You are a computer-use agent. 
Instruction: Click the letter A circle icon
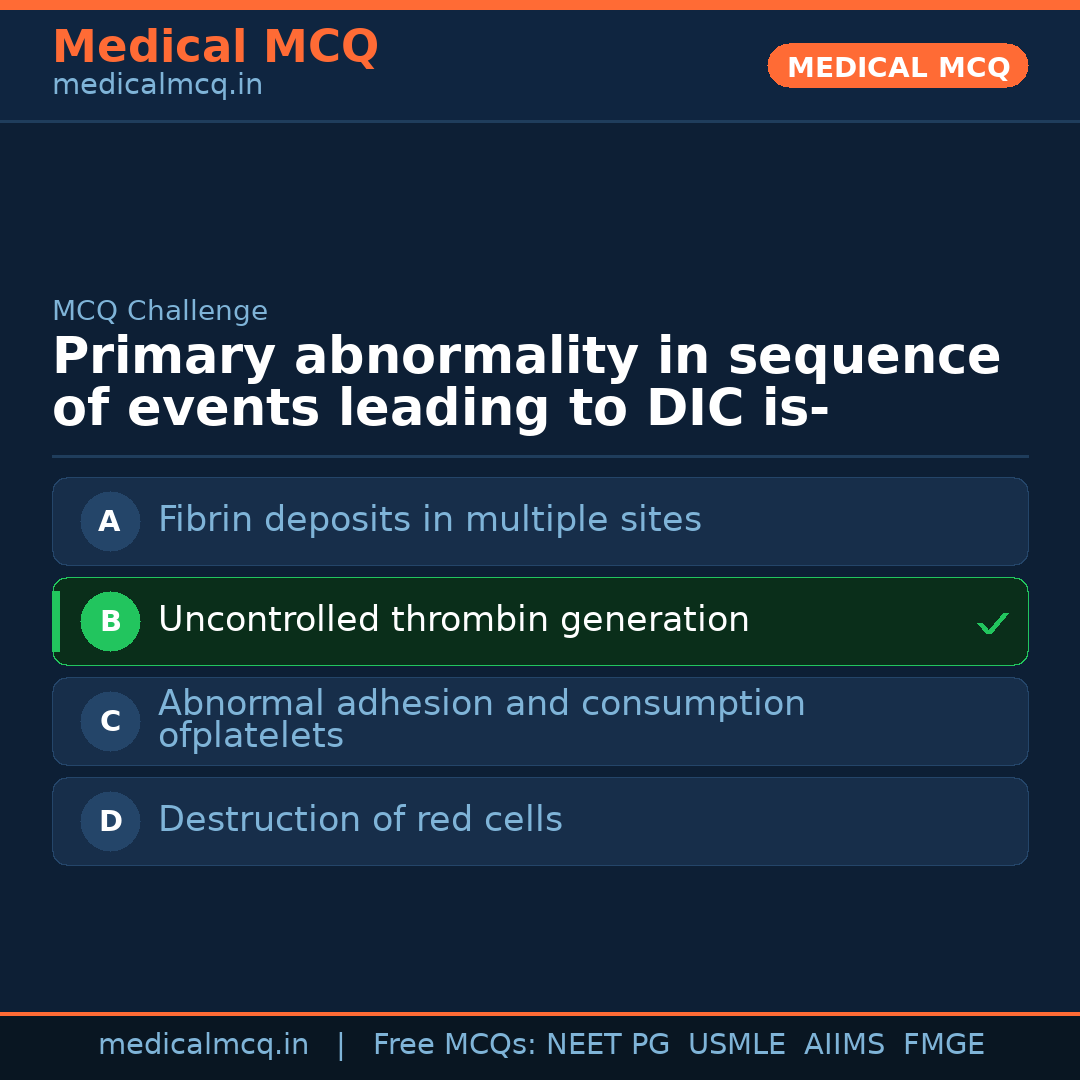point(110,521)
